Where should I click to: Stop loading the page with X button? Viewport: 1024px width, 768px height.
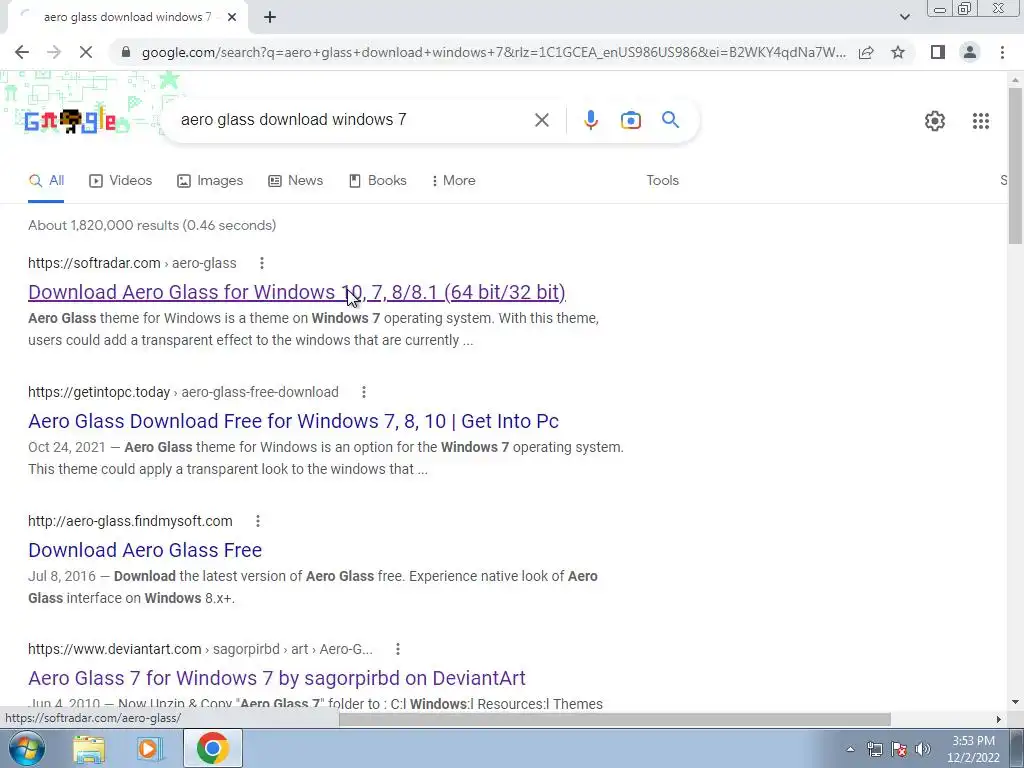tap(86, 52)
